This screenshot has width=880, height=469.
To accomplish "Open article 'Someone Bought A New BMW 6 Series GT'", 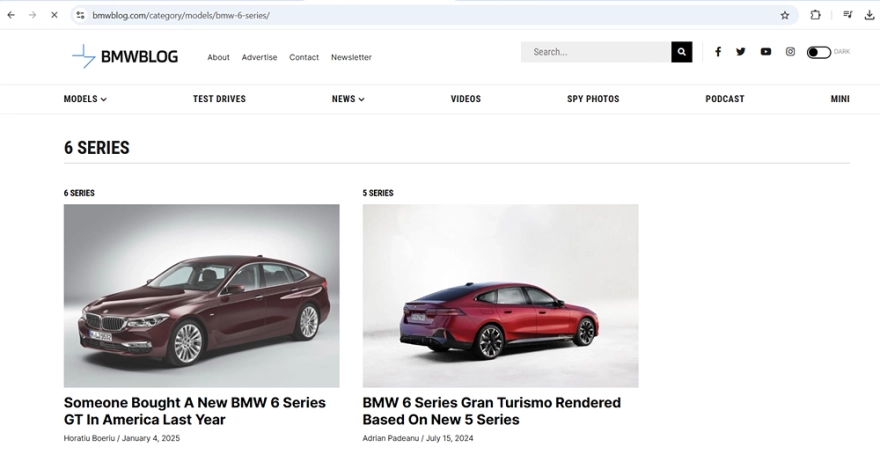I will pyautogui.click(x=195, y=411).
